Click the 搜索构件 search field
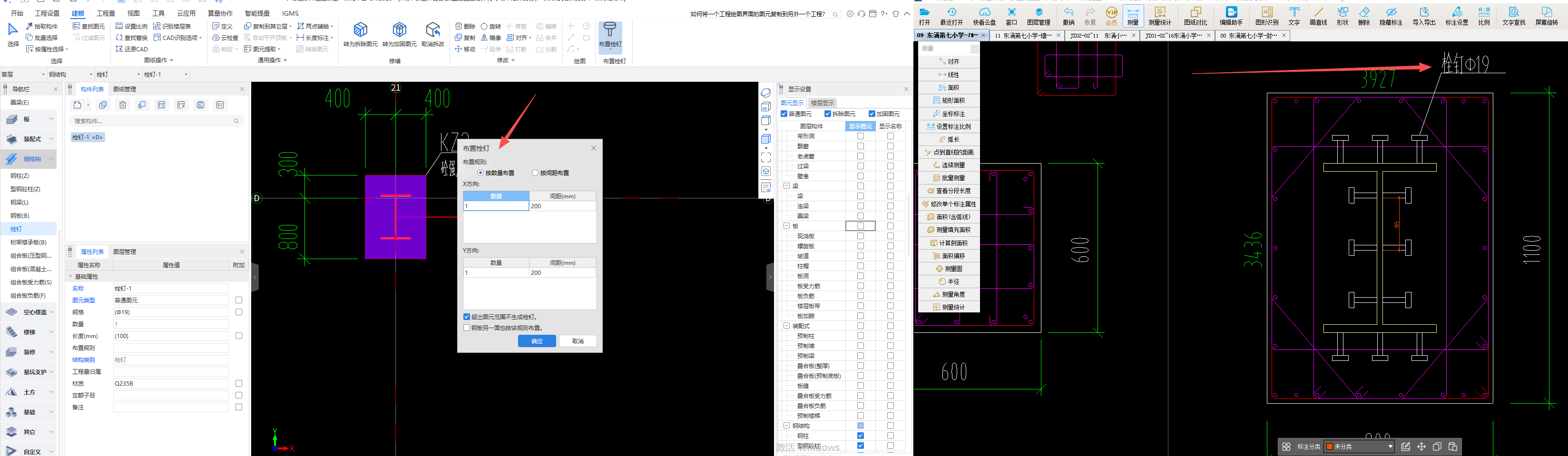 [157, 121]
